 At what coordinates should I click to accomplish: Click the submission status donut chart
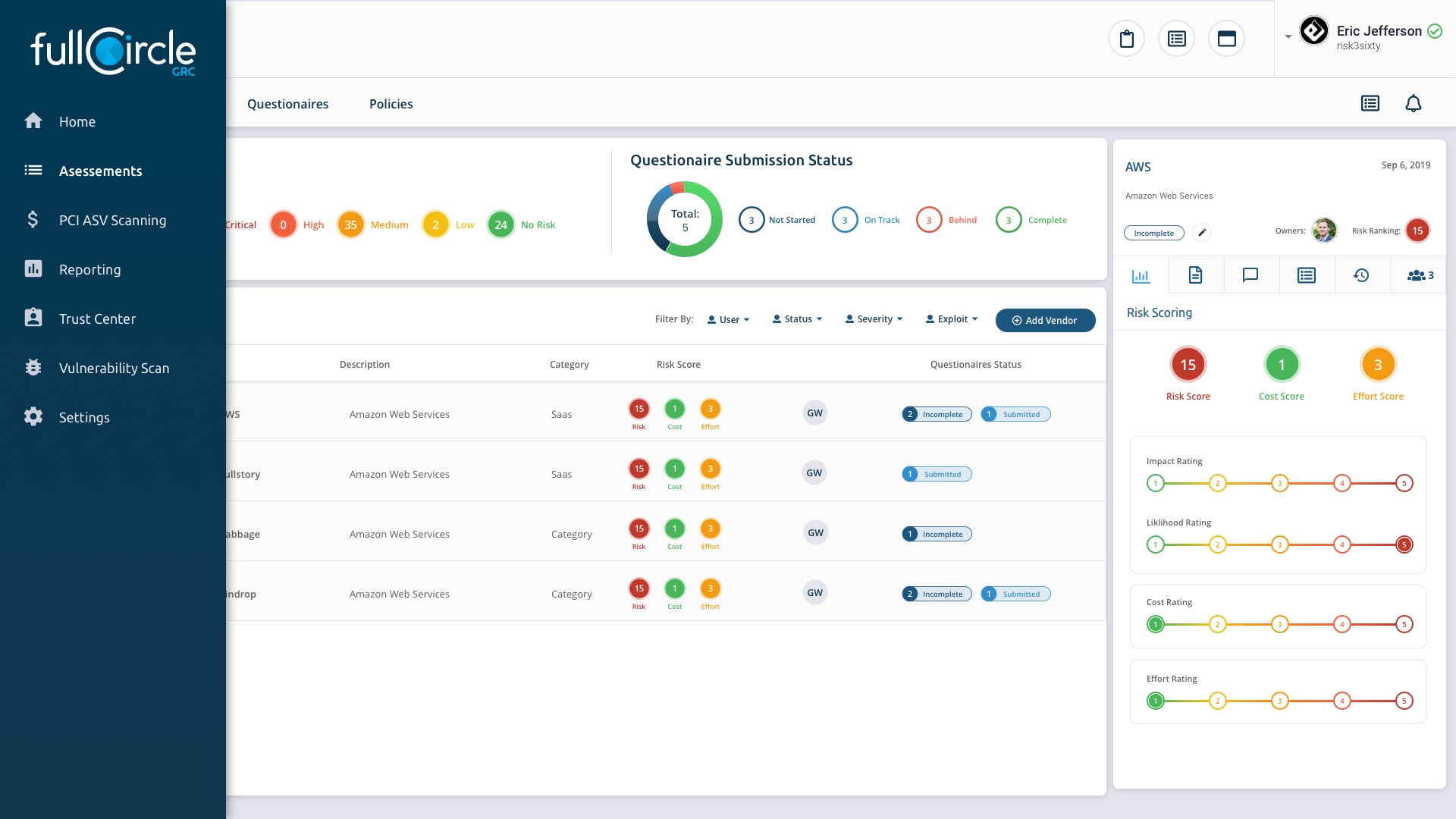pyautogui.click(x=684, y=219)
